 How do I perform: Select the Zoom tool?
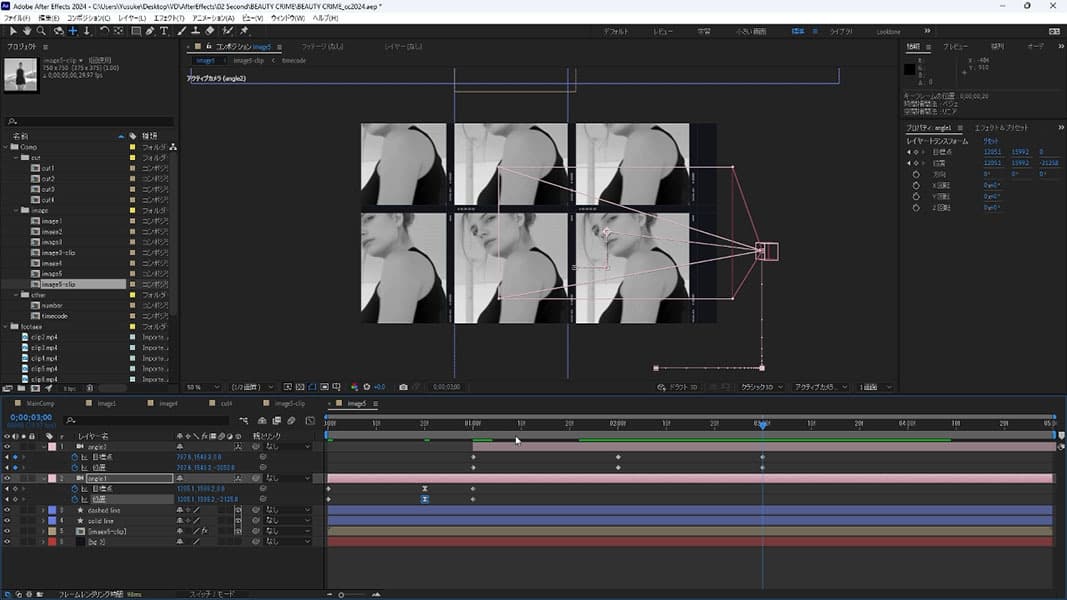[x=40, y=31]
